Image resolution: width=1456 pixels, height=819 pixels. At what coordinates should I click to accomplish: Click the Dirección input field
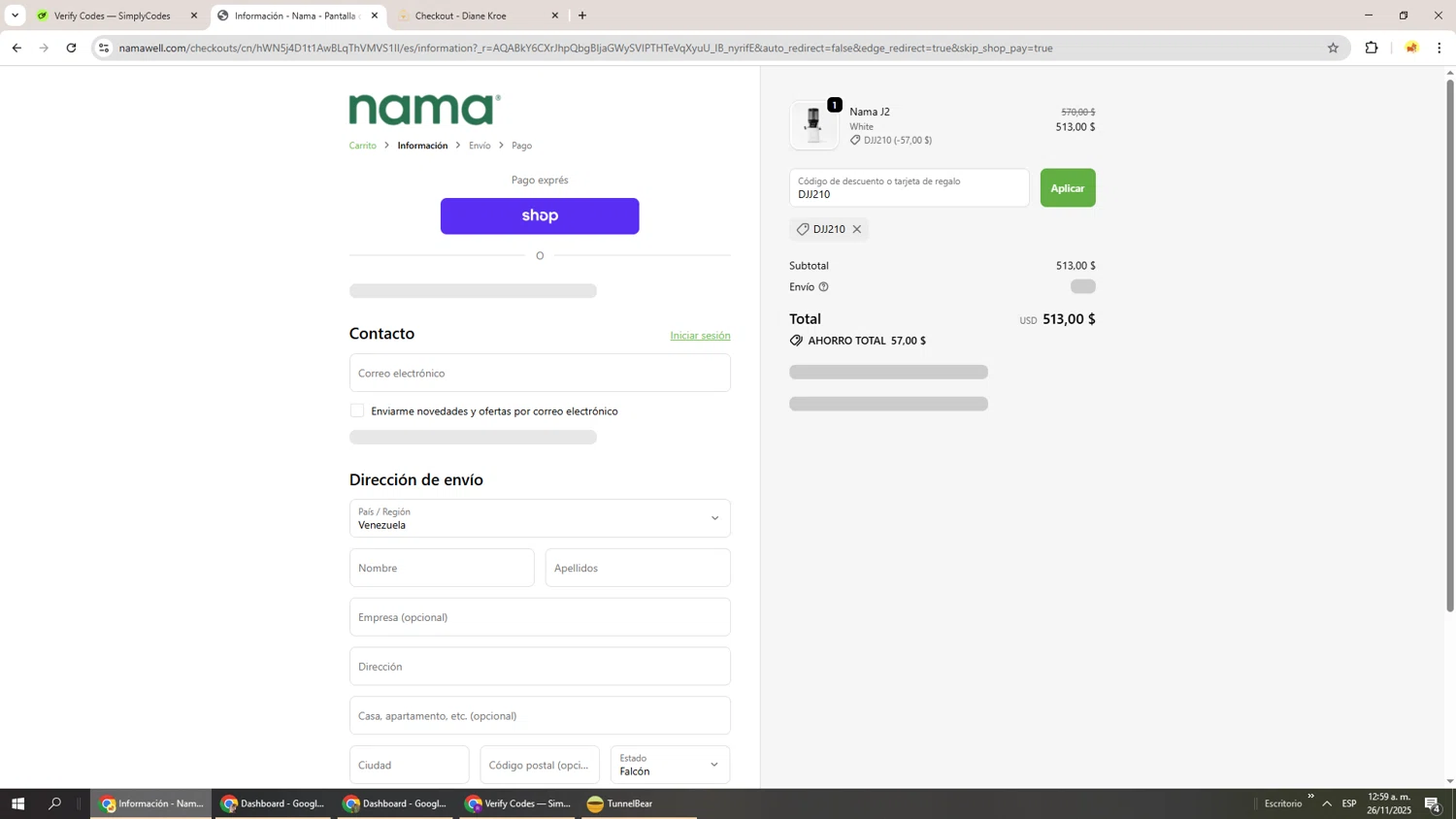[540, 667]
